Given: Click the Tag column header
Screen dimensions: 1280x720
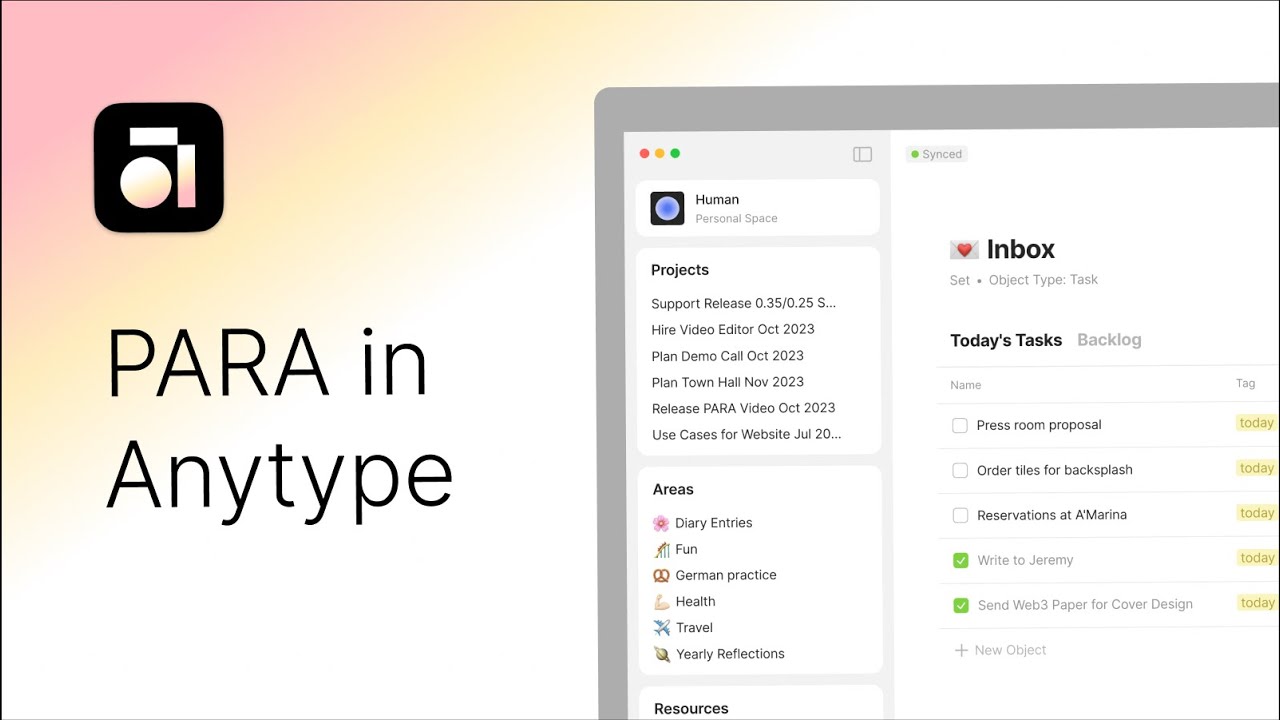Looking at the screenshot, I should [1245, 383].
